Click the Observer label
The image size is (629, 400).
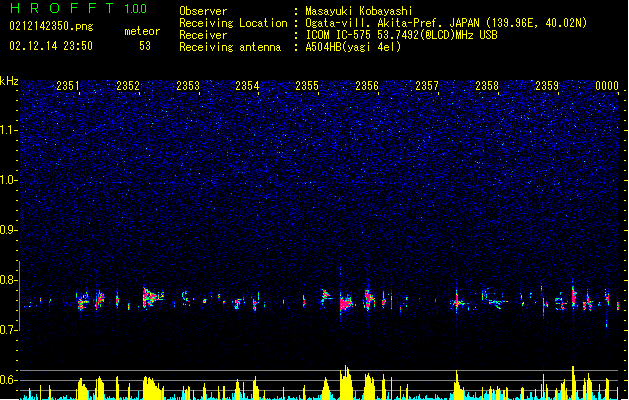(x=203, y=11)
